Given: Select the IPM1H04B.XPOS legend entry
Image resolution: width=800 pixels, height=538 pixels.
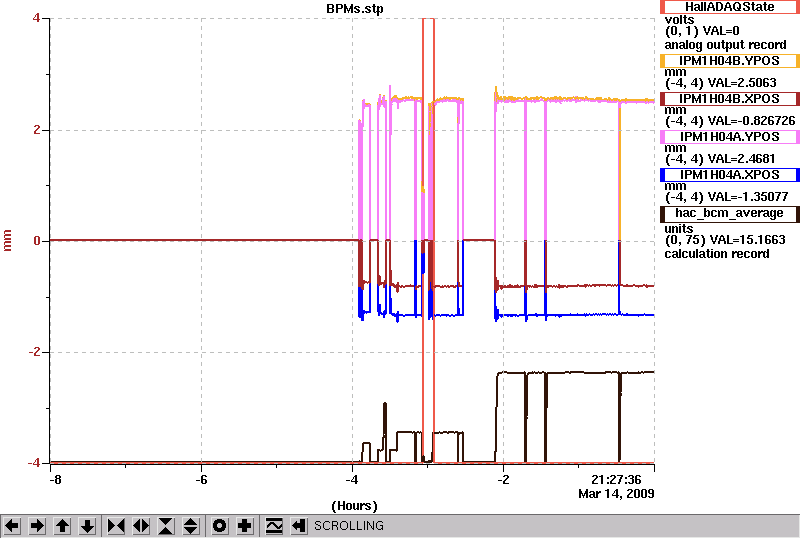Looking at the screenshot, I should [x=730, y=99].
